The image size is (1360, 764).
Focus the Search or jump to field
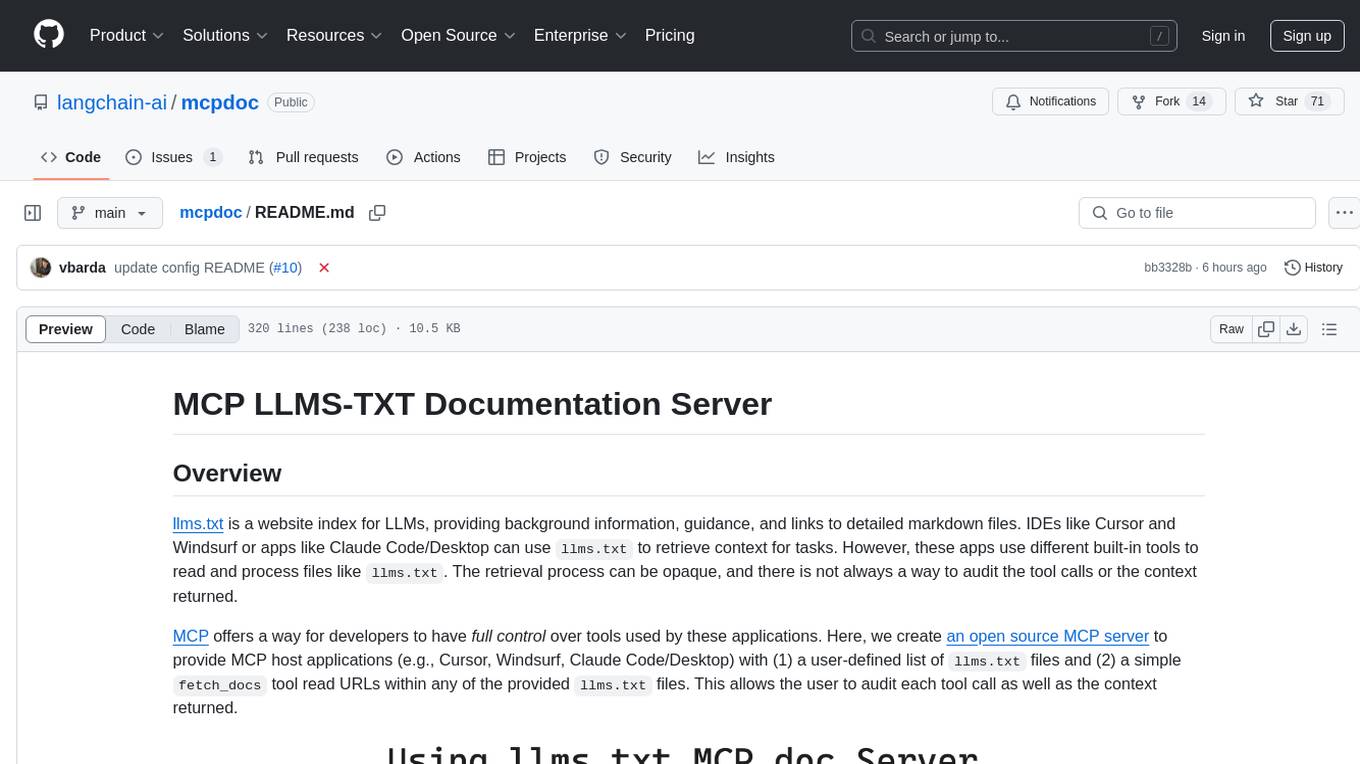(1014, 36)
